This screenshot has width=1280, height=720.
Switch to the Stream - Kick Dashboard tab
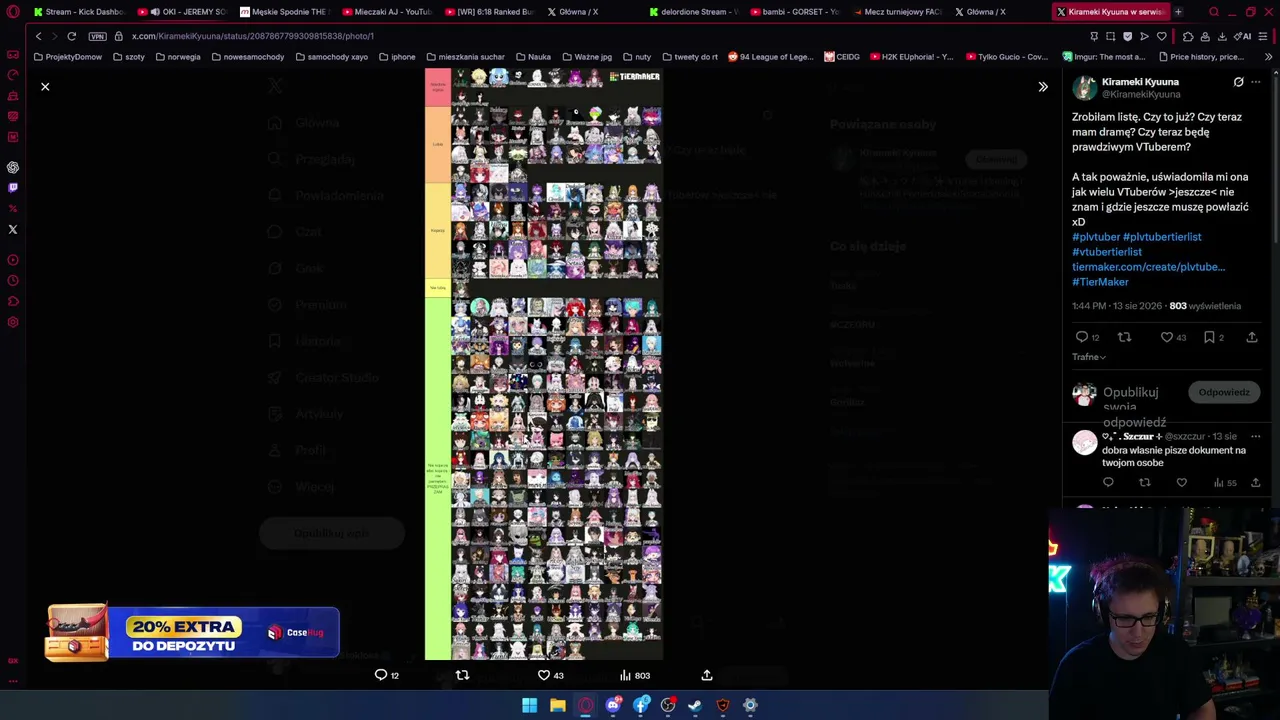point(78,12)
